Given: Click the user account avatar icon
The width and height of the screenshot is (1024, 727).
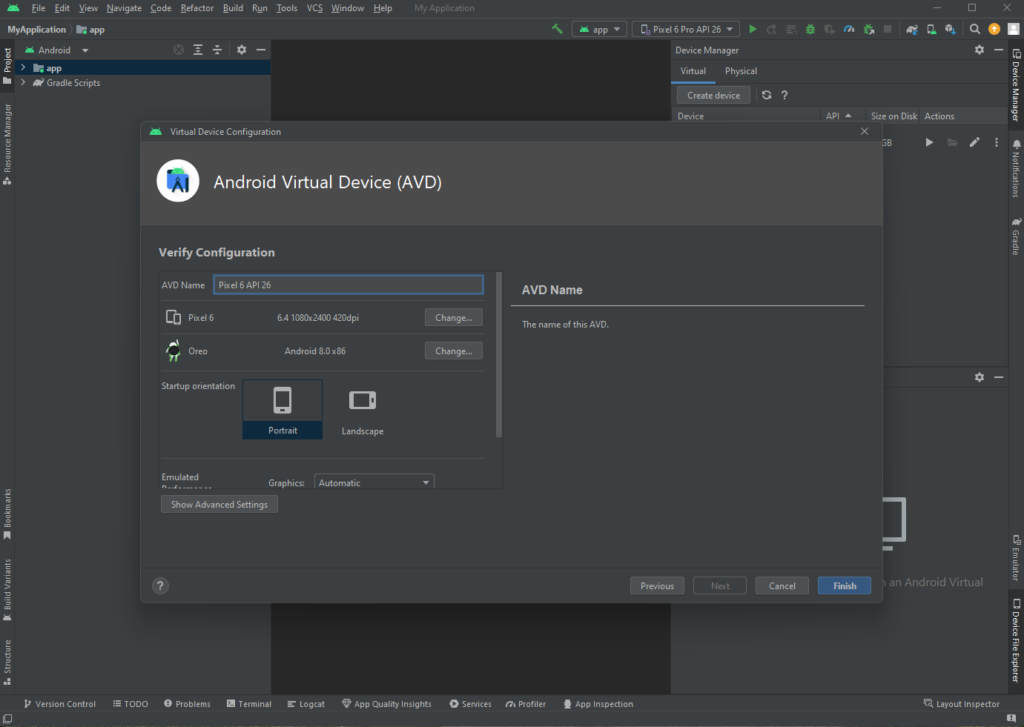Looking at the screenshot, I should [x=1014, y=29].
